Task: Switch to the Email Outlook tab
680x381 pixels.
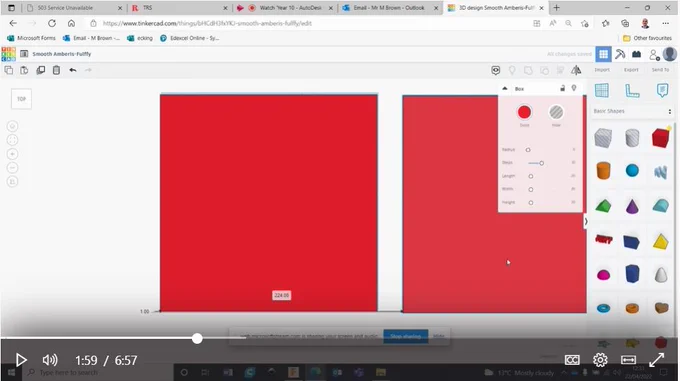Action: (390, 8)
